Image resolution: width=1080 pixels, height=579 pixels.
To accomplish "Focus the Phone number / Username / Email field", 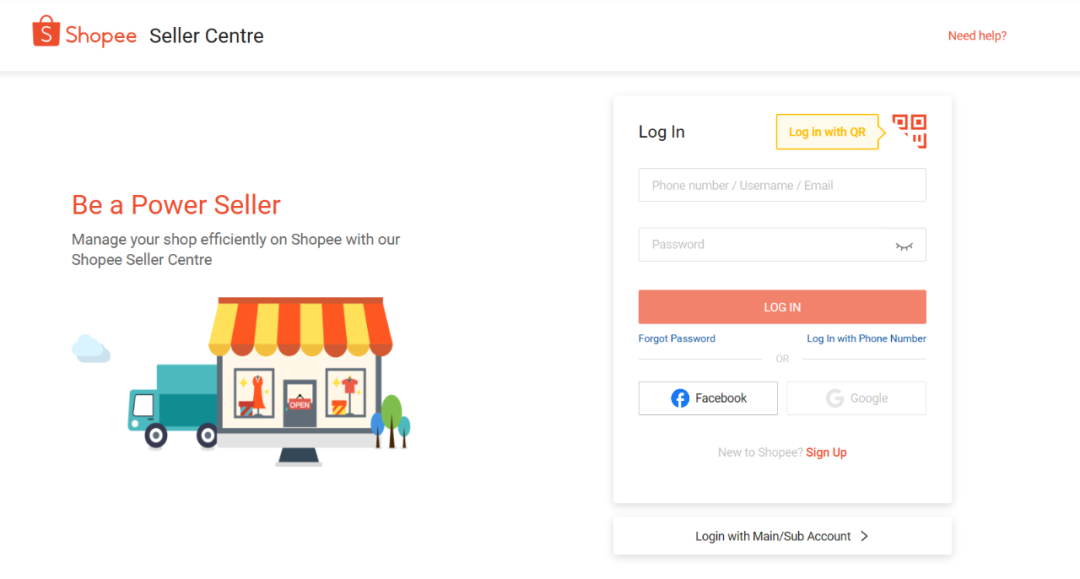I will [782, 185].
